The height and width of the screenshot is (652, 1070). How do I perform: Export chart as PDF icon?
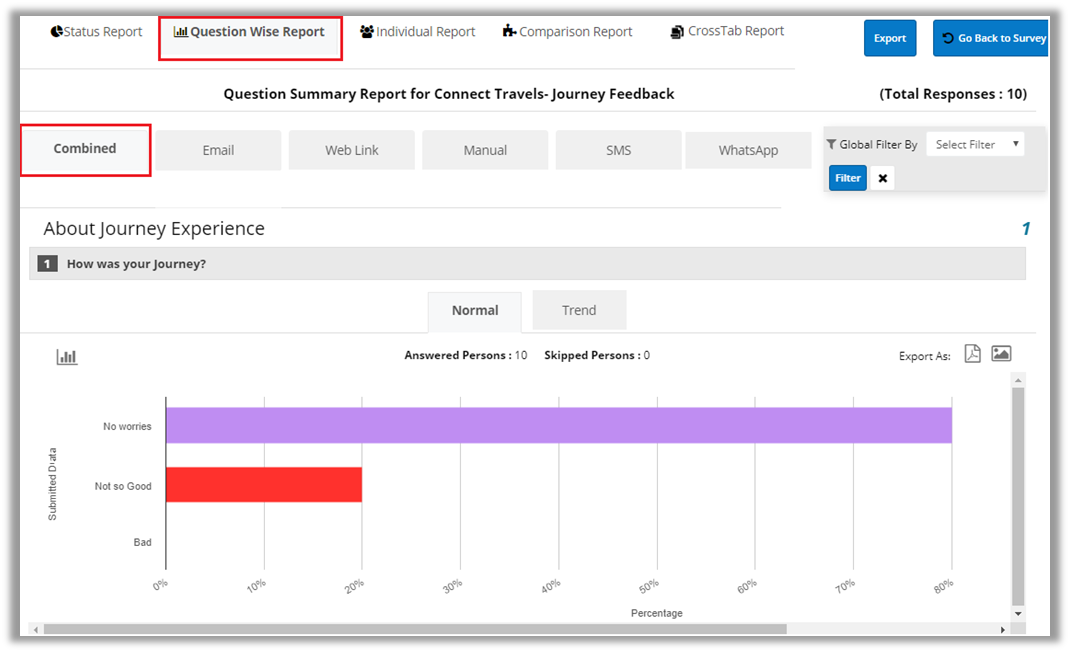tap(972, 354)
